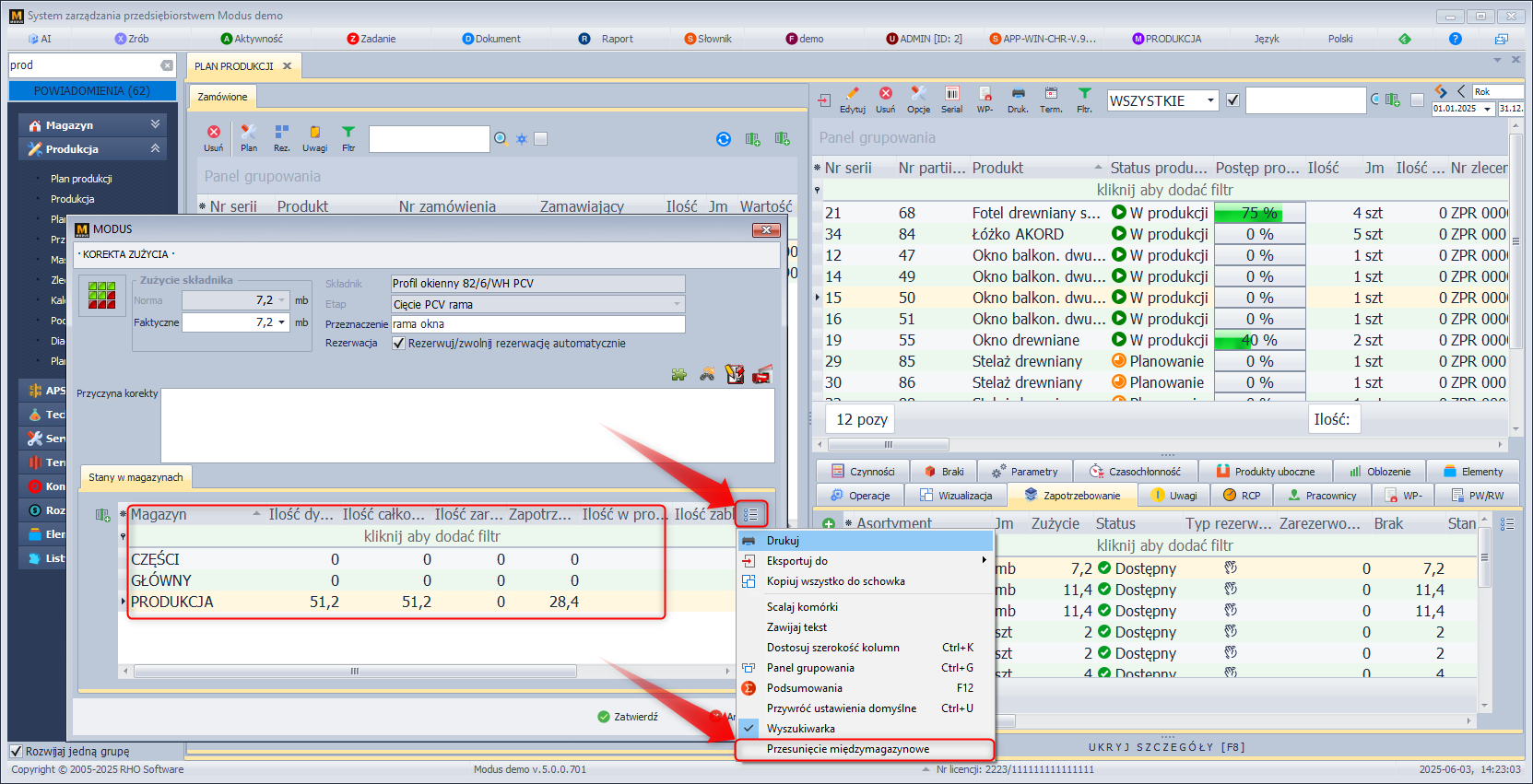This screenshot has height=784, width=1533.
Task: Open the WSZYSTKIE filter dropdown
Action: coord(1210,101)
